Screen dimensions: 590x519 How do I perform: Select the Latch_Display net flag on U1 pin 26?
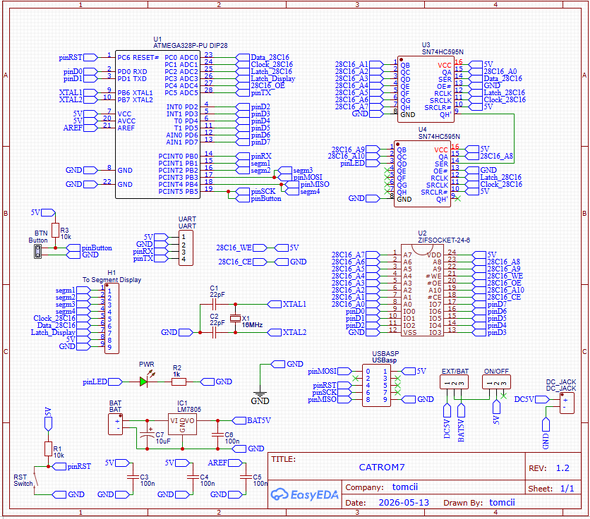pyautogui.click(x=265, y=79)
